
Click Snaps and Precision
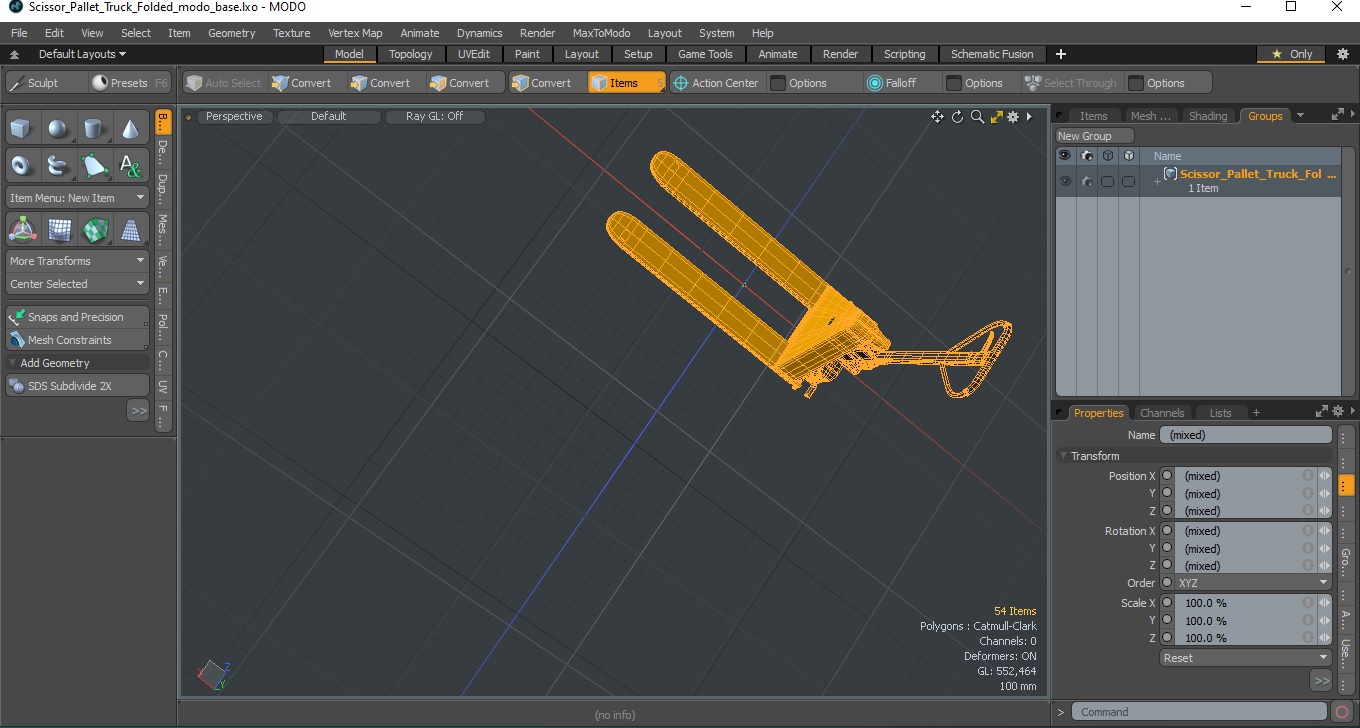[77, 317]
